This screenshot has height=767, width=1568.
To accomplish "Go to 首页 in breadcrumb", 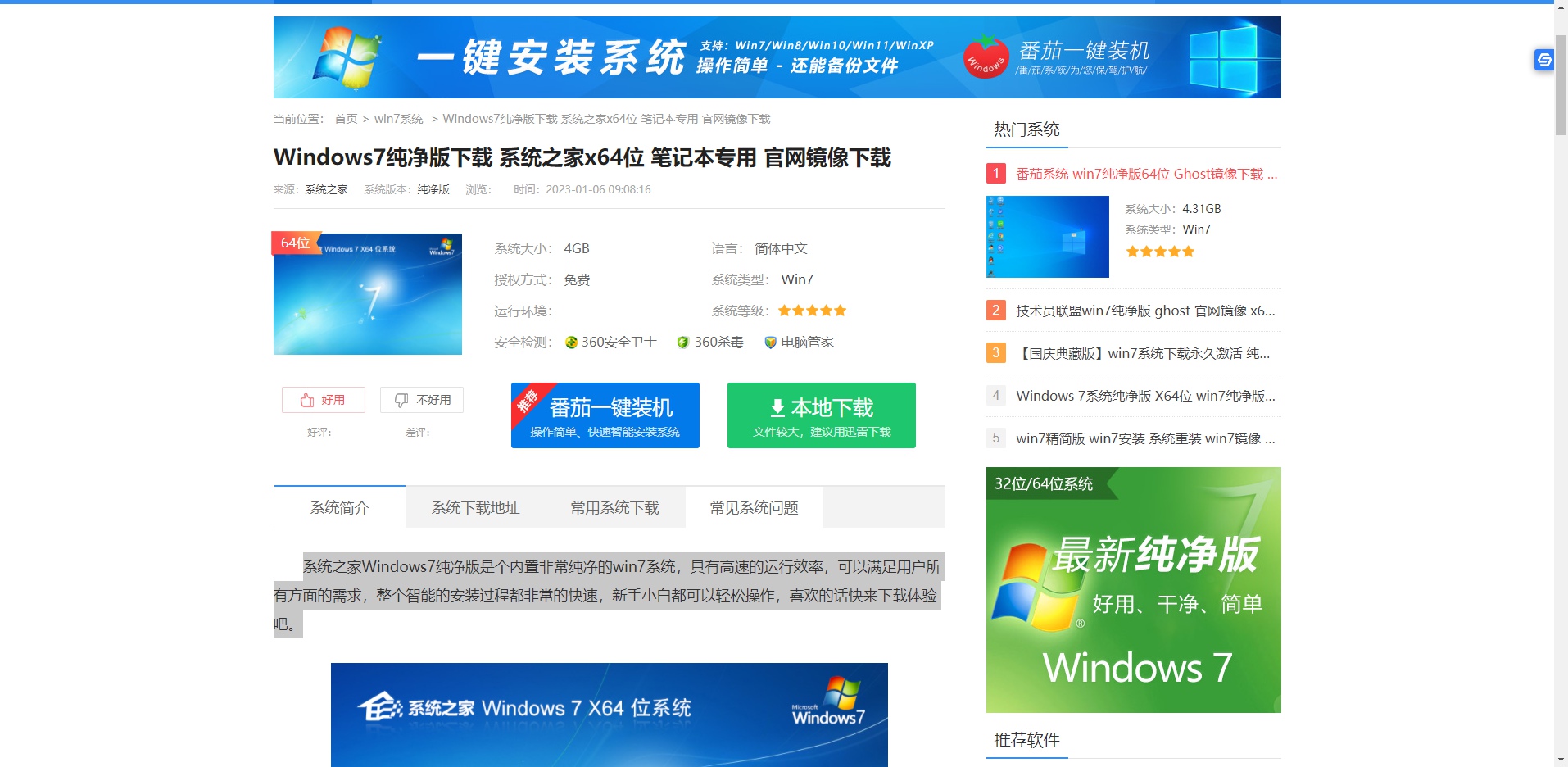I will 346,119.
